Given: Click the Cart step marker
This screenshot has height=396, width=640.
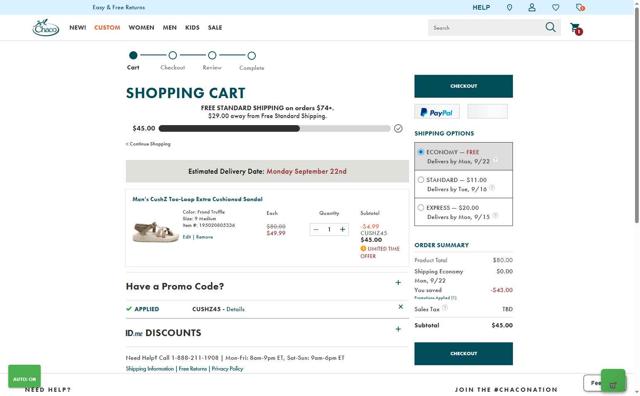Looking at the screenshot, I should (133, 55).
